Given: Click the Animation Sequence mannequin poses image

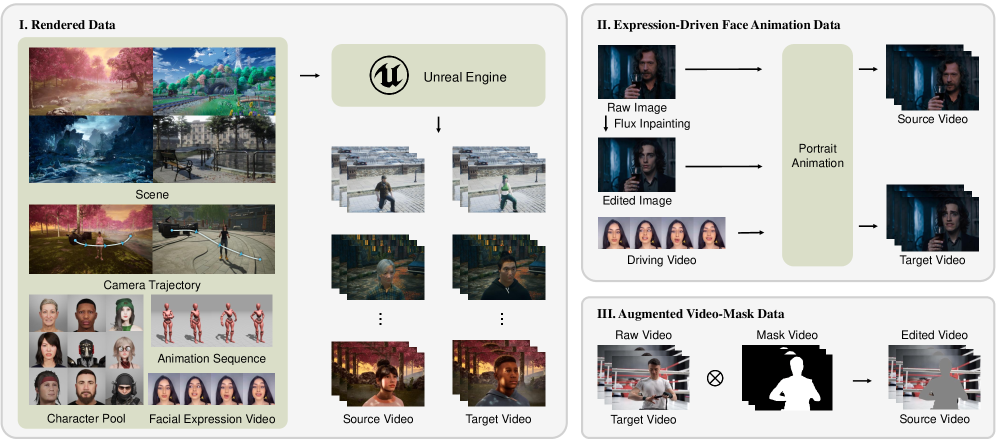Looking at the screenshot, I should (211, 322).
